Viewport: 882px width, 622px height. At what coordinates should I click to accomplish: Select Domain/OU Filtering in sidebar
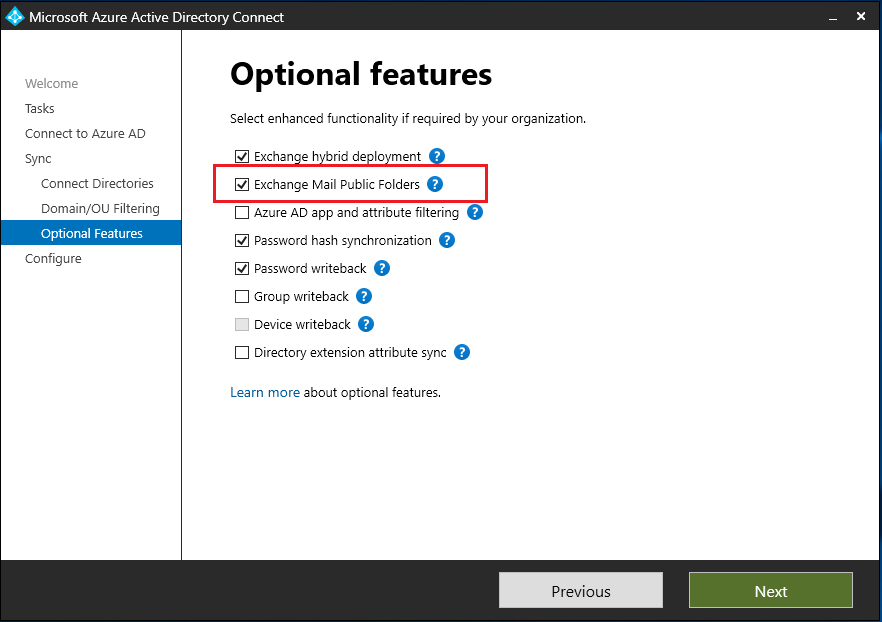click(100, 208)
